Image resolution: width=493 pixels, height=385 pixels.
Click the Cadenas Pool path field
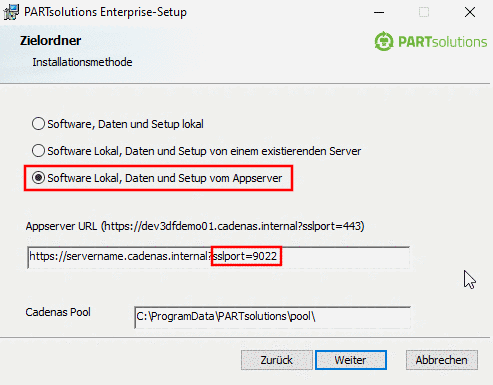[x=272, y=317]
